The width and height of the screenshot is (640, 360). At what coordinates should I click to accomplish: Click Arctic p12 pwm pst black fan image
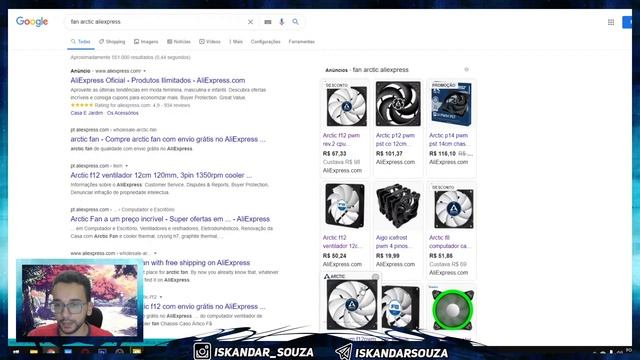[x=398, y=104]
